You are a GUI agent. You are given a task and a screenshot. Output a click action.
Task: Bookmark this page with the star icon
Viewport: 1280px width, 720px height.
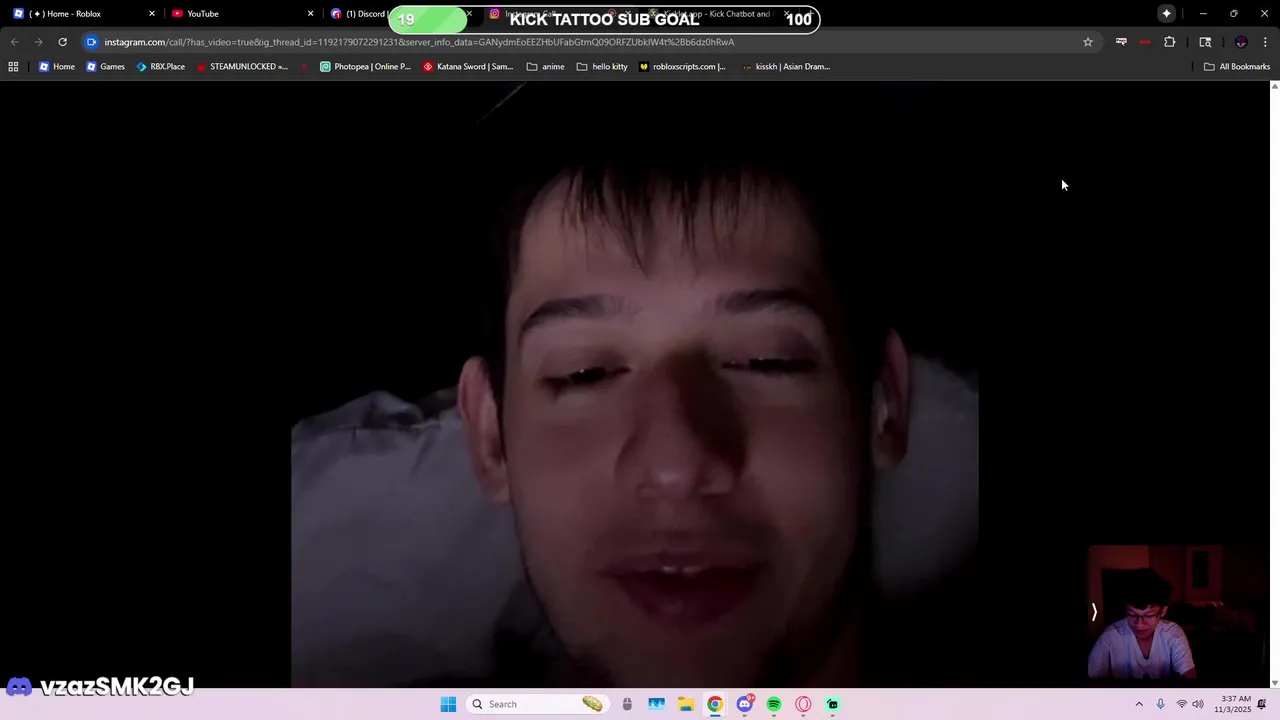point(1088,42)
